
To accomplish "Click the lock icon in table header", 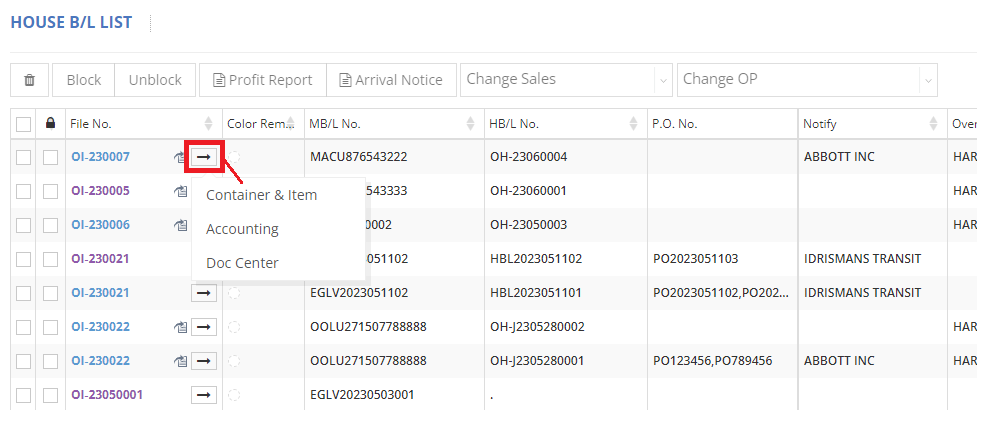I will pos(51,124).
